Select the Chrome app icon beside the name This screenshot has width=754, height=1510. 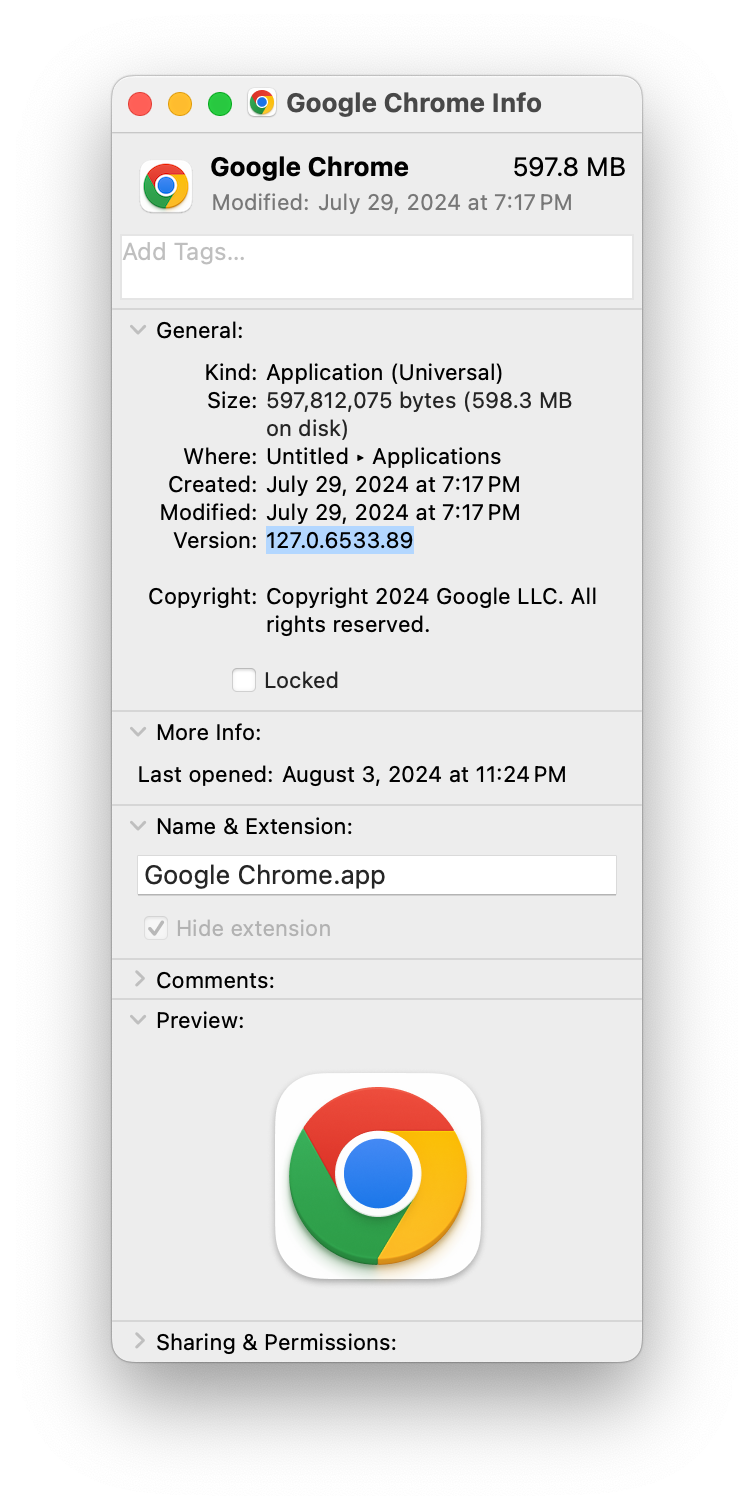tap(166, 186)
